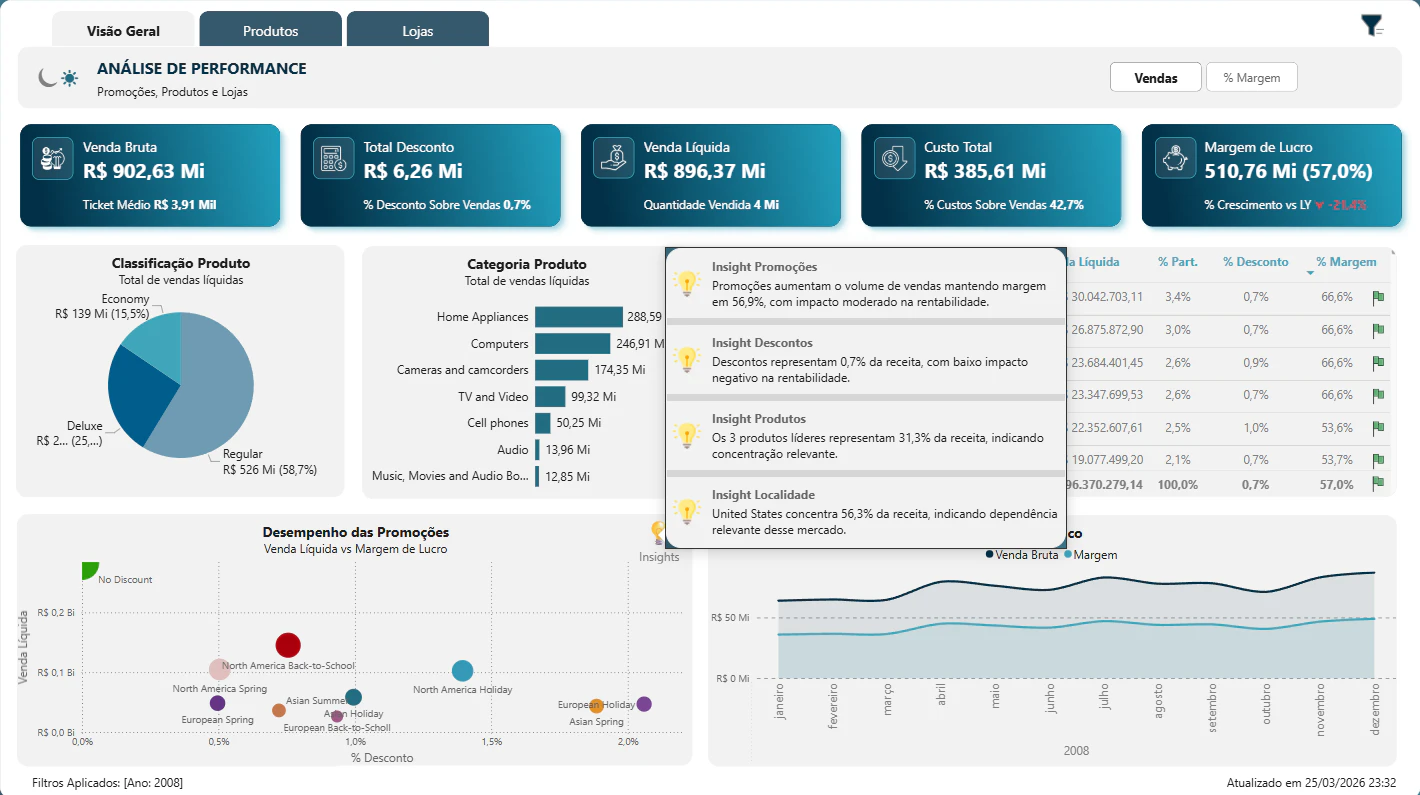Click the Total Desconto calculator icon

point(333,159)
